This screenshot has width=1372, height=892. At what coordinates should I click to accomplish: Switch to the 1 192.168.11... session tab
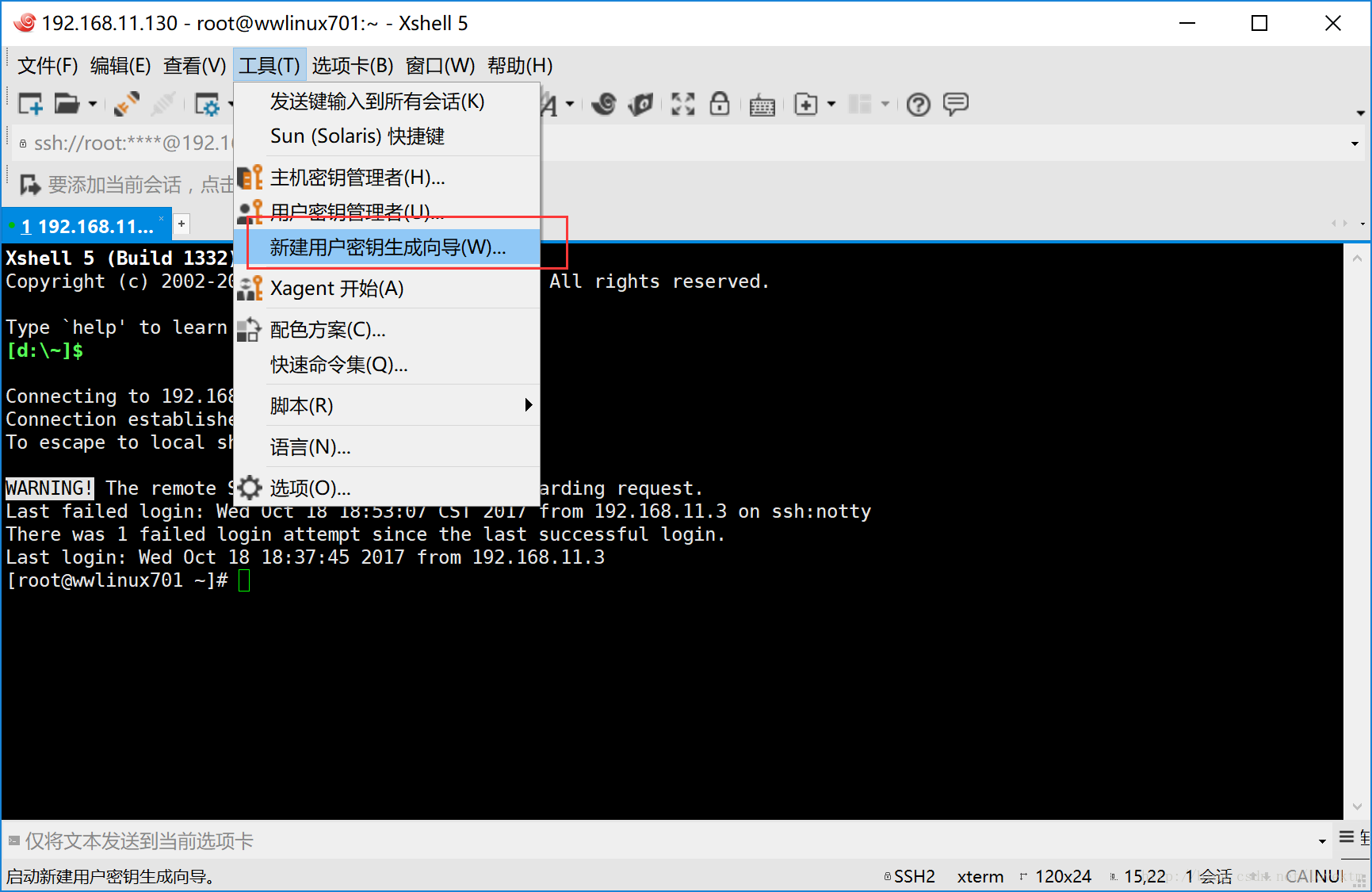[86, 226]
